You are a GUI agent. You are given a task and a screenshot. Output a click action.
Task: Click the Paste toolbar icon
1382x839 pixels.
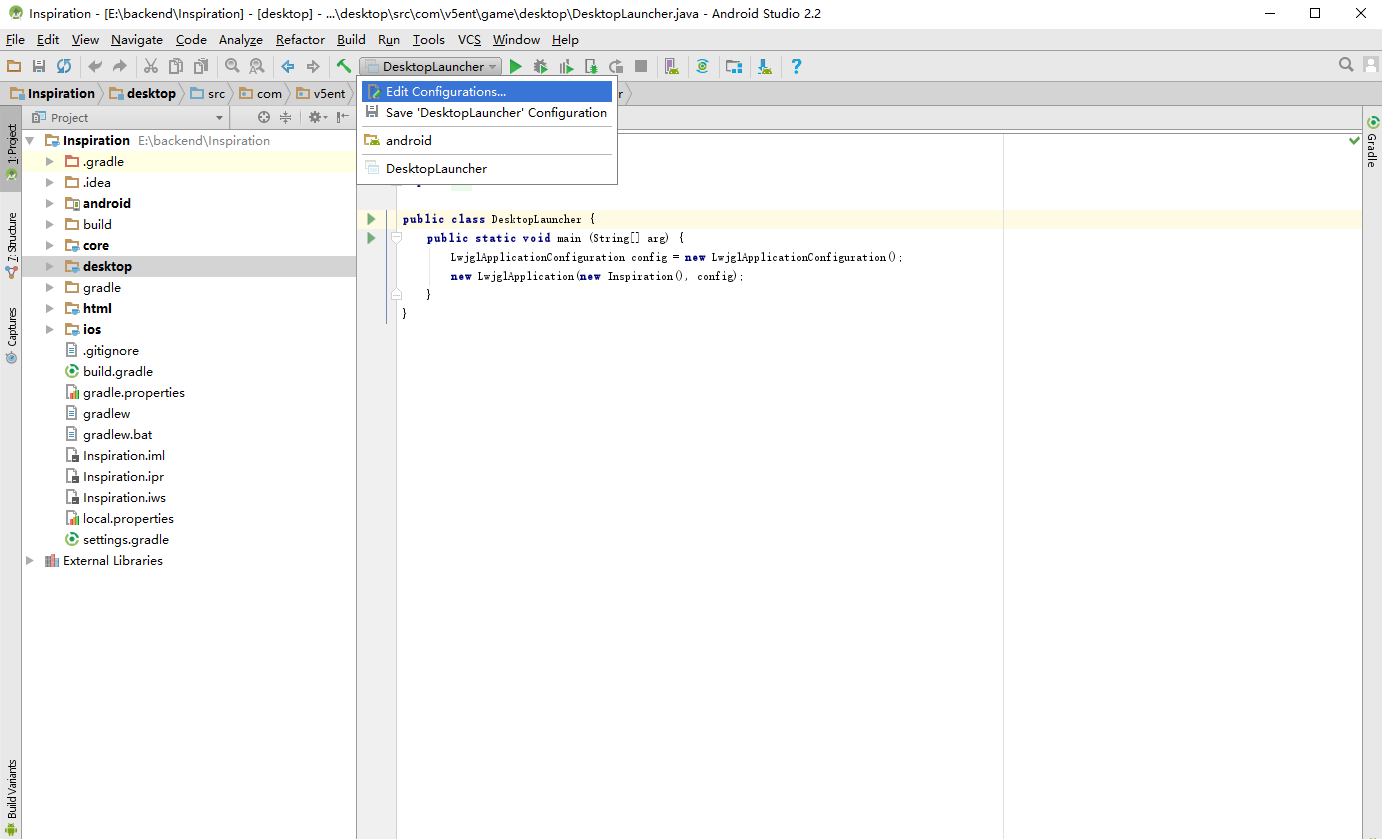pyautogui.click(x=201, y=66)
